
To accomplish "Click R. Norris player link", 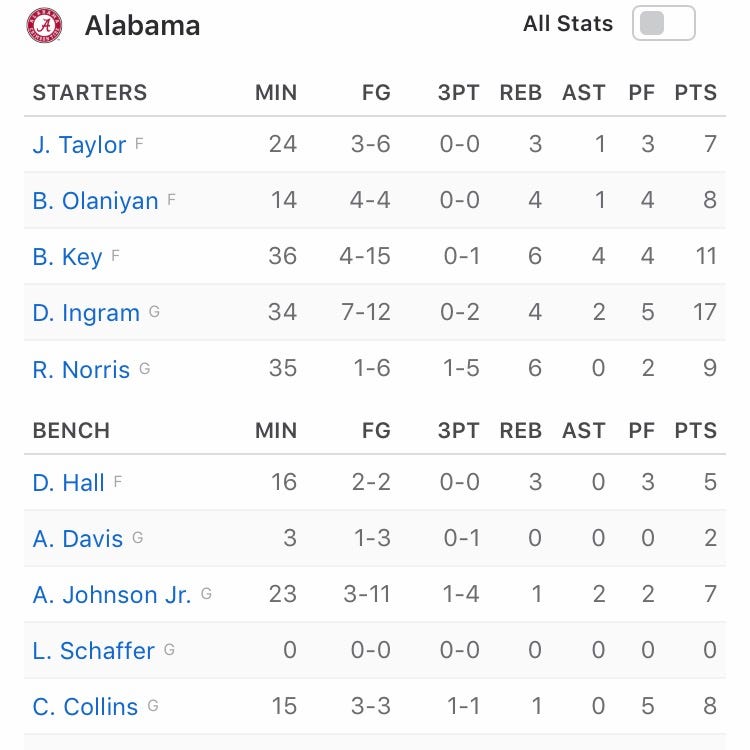I will 81,369.
